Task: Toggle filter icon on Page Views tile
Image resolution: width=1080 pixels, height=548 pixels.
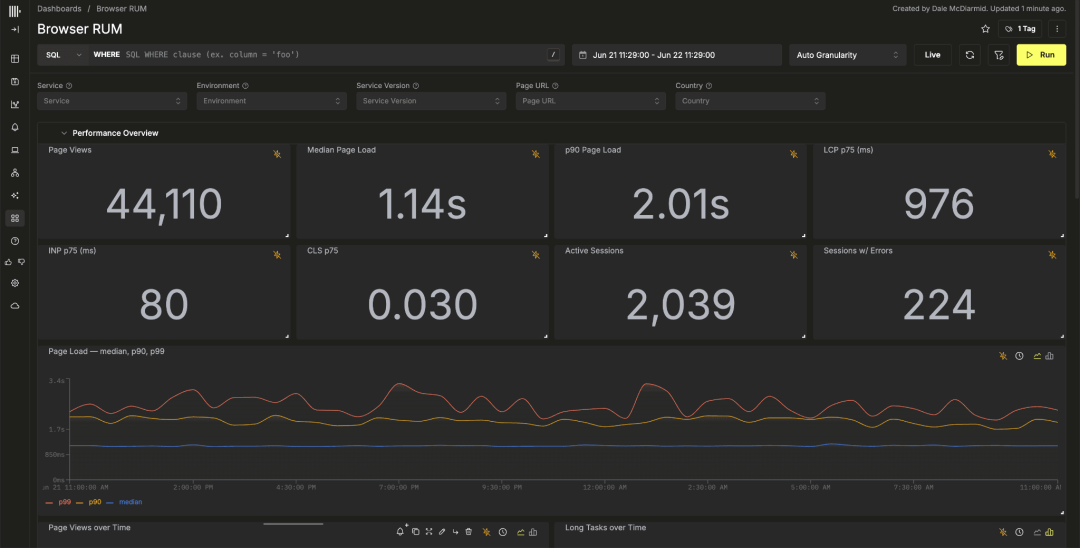Action: 277,154
